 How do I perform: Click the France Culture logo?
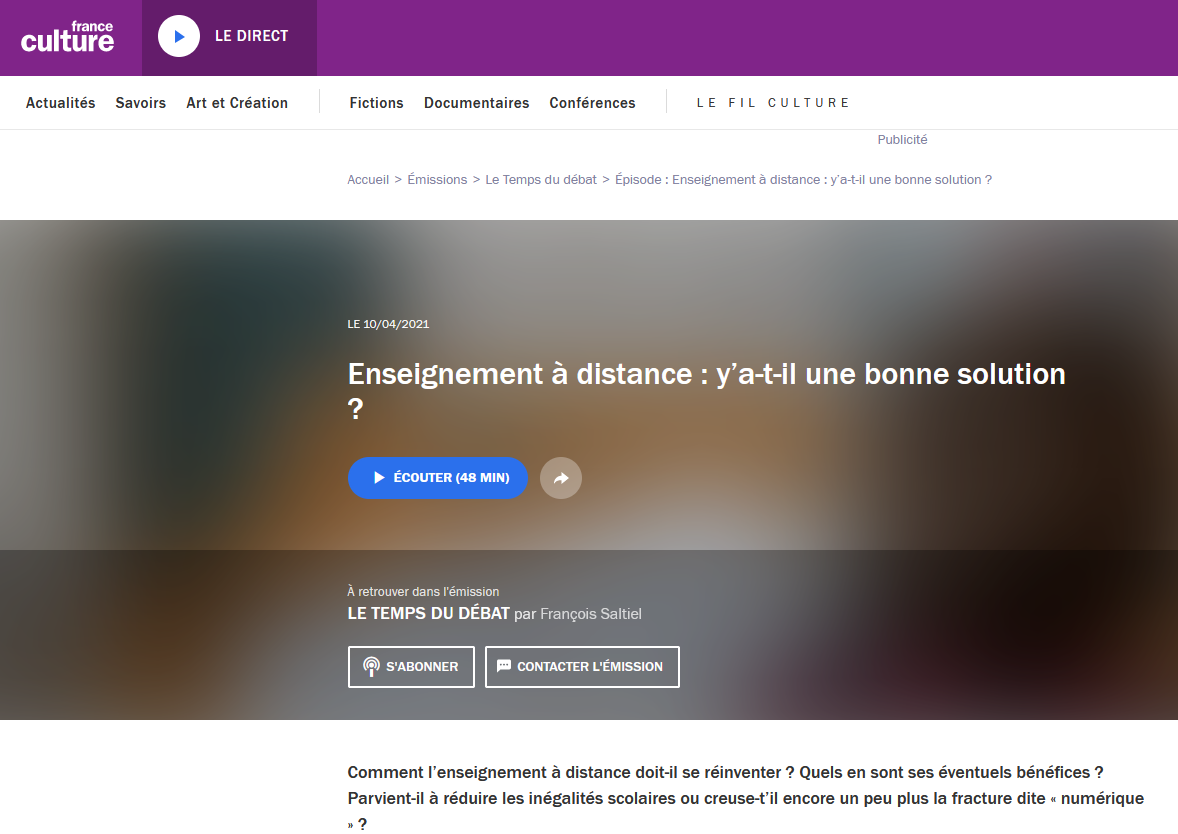pyautogui.click(x=68, y=38)
